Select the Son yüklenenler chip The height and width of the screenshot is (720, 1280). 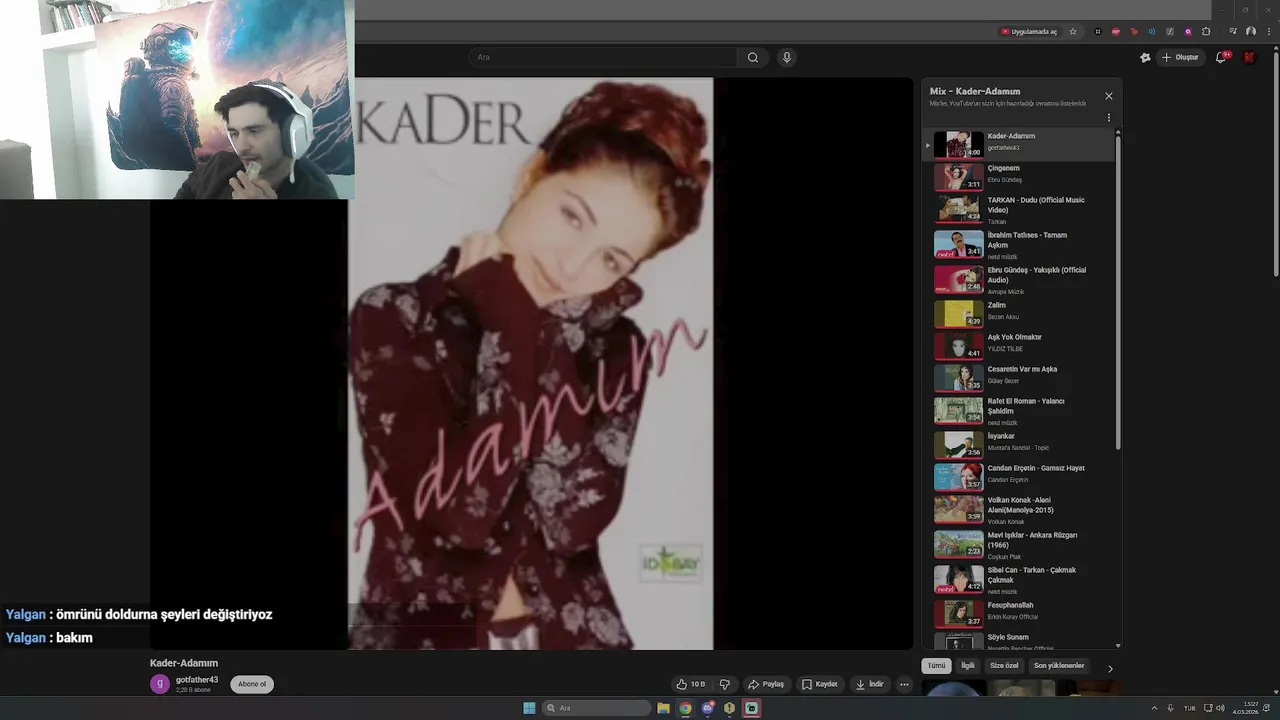1059,665
